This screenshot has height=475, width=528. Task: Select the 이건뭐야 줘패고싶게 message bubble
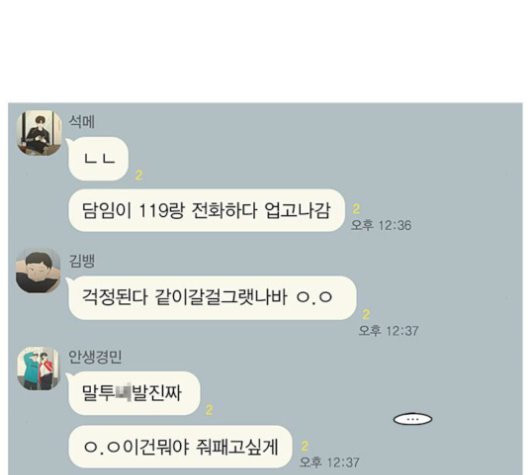pos(180,447)
